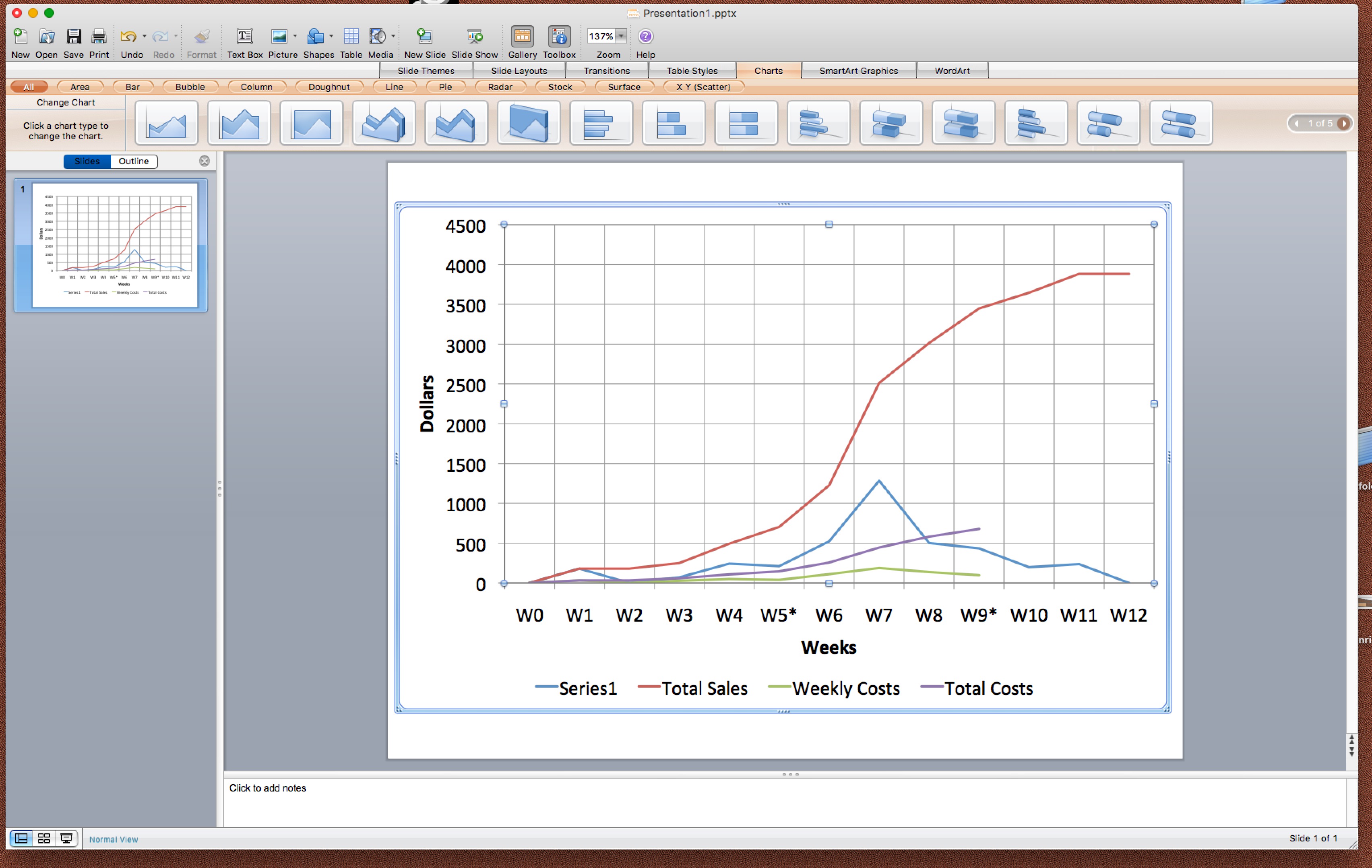Viewport: 1372px width, 868px height.
Task: Switch to Slide Sorter view icon
Action: pos(44,838)
